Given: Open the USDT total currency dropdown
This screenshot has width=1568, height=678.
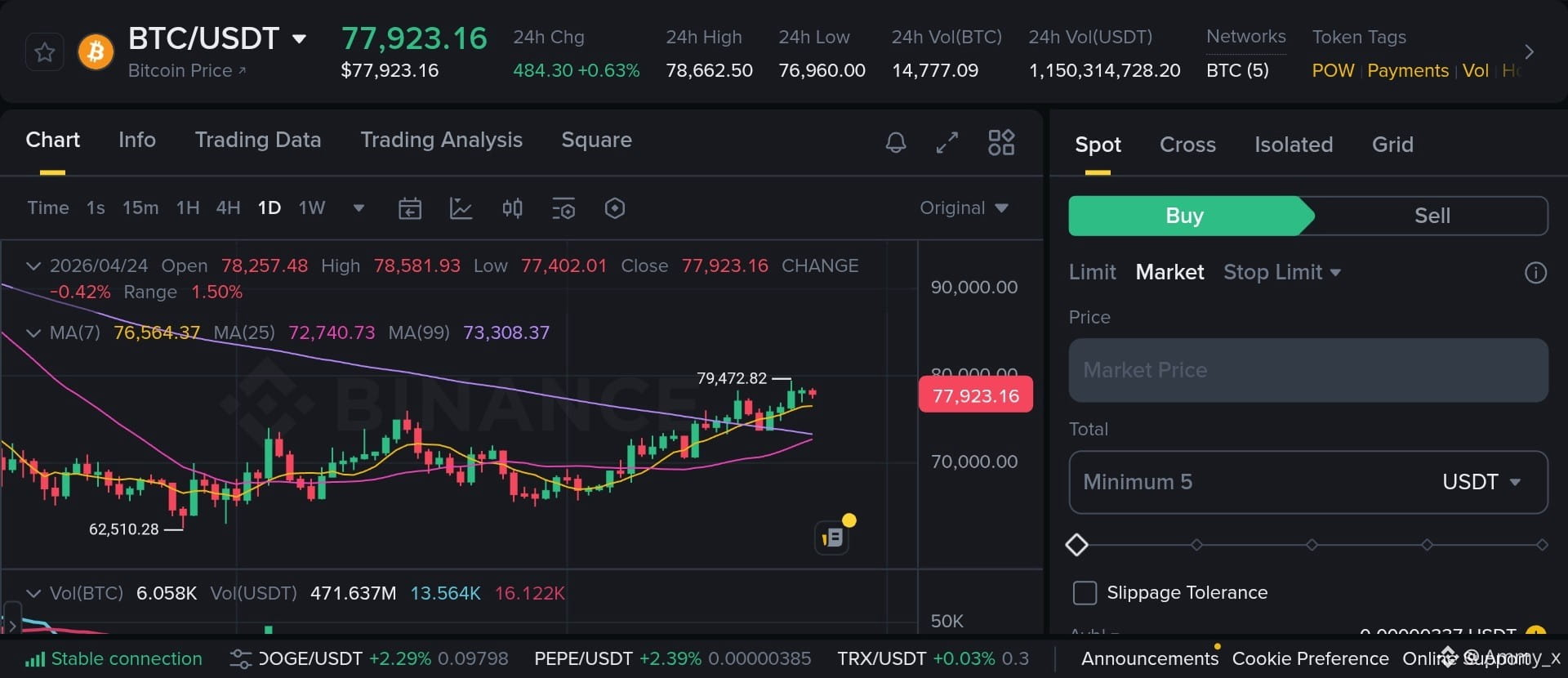Looking at the screenshot, I should click(1481, 482).
